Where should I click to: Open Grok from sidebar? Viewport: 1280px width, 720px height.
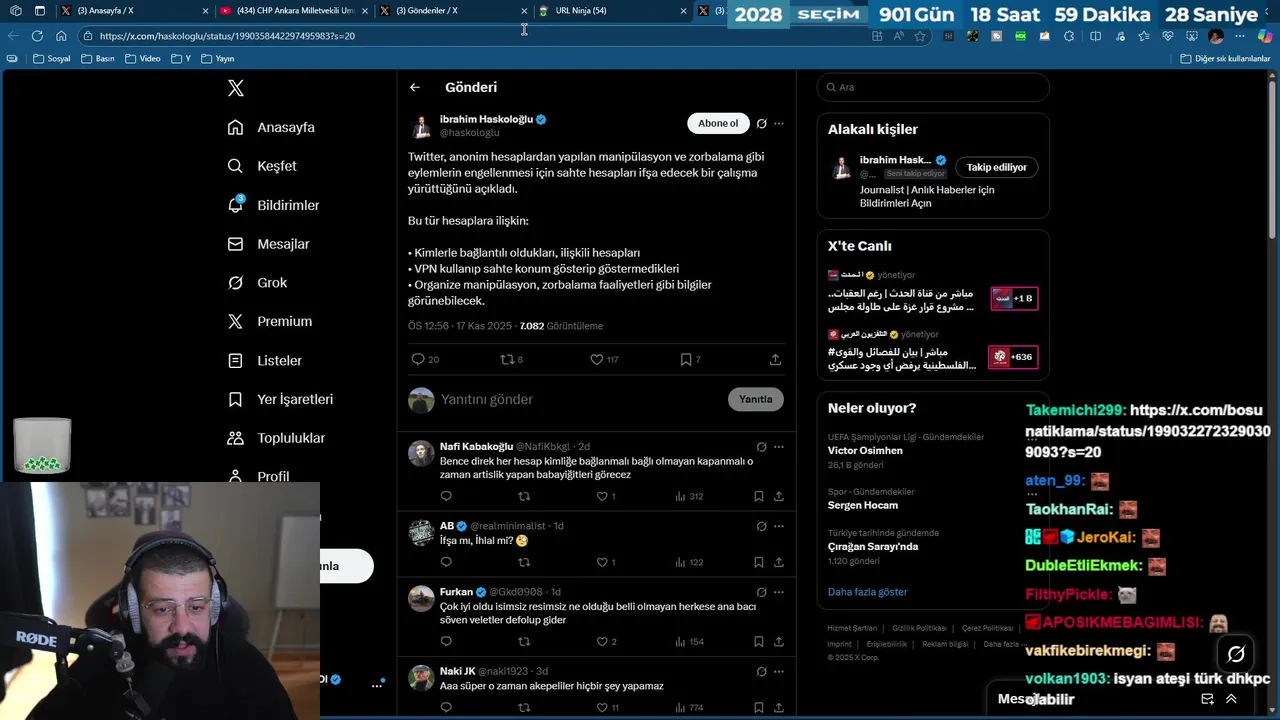click(x=257, y=283)
